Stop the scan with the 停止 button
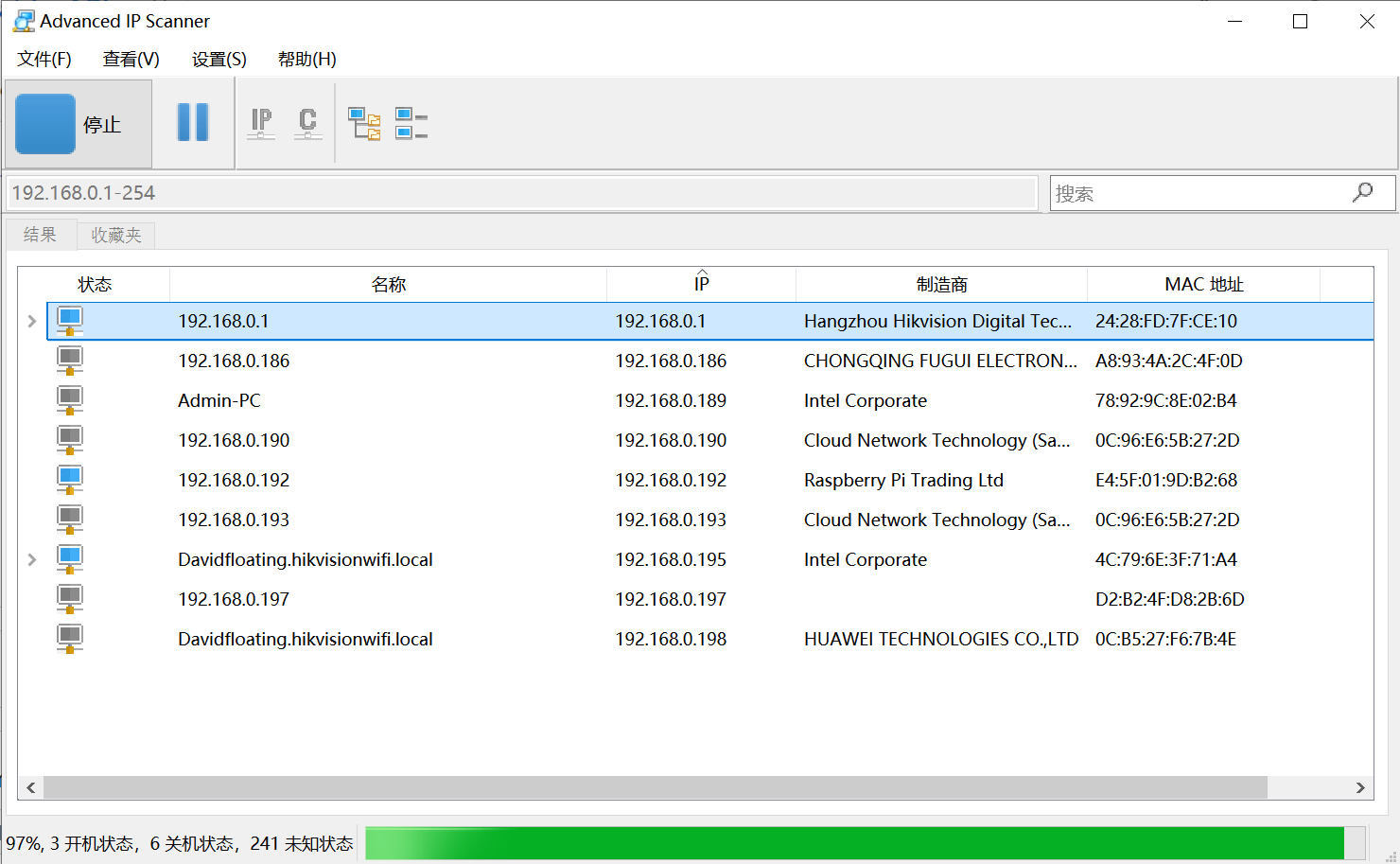 [79, 124]
